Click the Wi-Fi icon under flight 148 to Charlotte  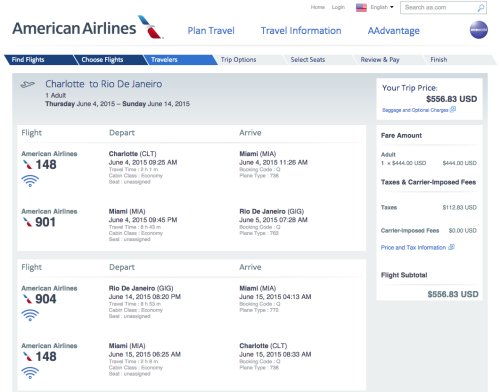[30, 373]
